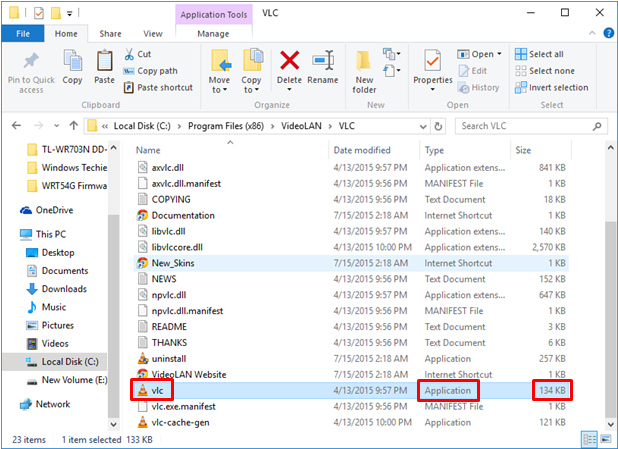Switch to details view icon
618x449 pixels.
tap(589, 439)
